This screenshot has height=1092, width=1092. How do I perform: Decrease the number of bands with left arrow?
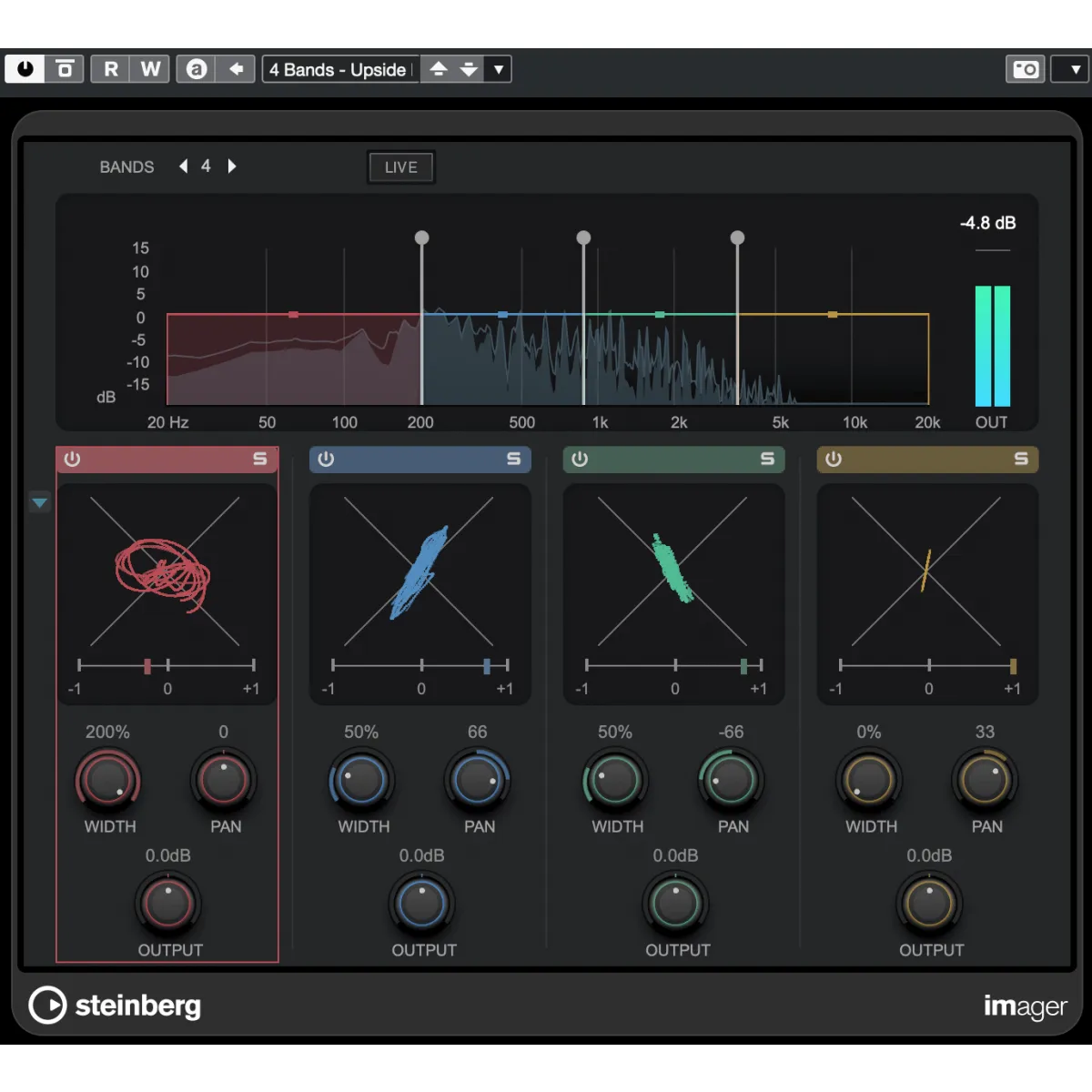coord(184,166)
